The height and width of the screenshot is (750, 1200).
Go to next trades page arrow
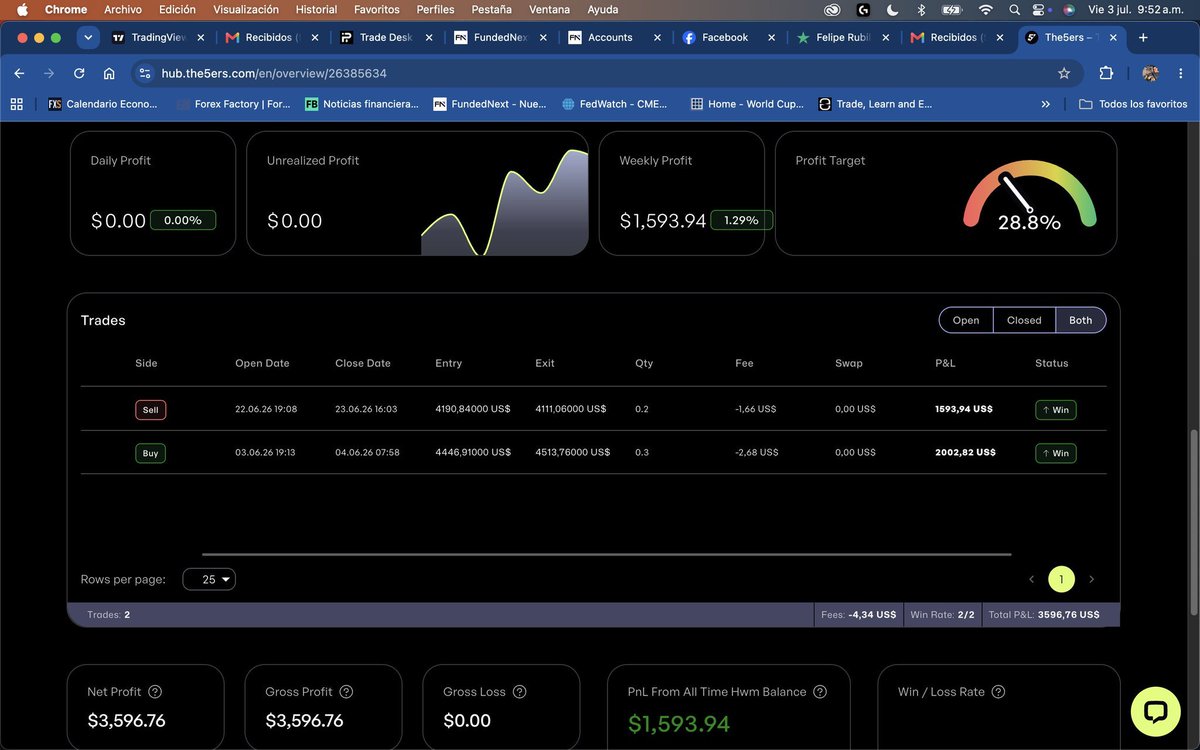(x=1091, y=579)
